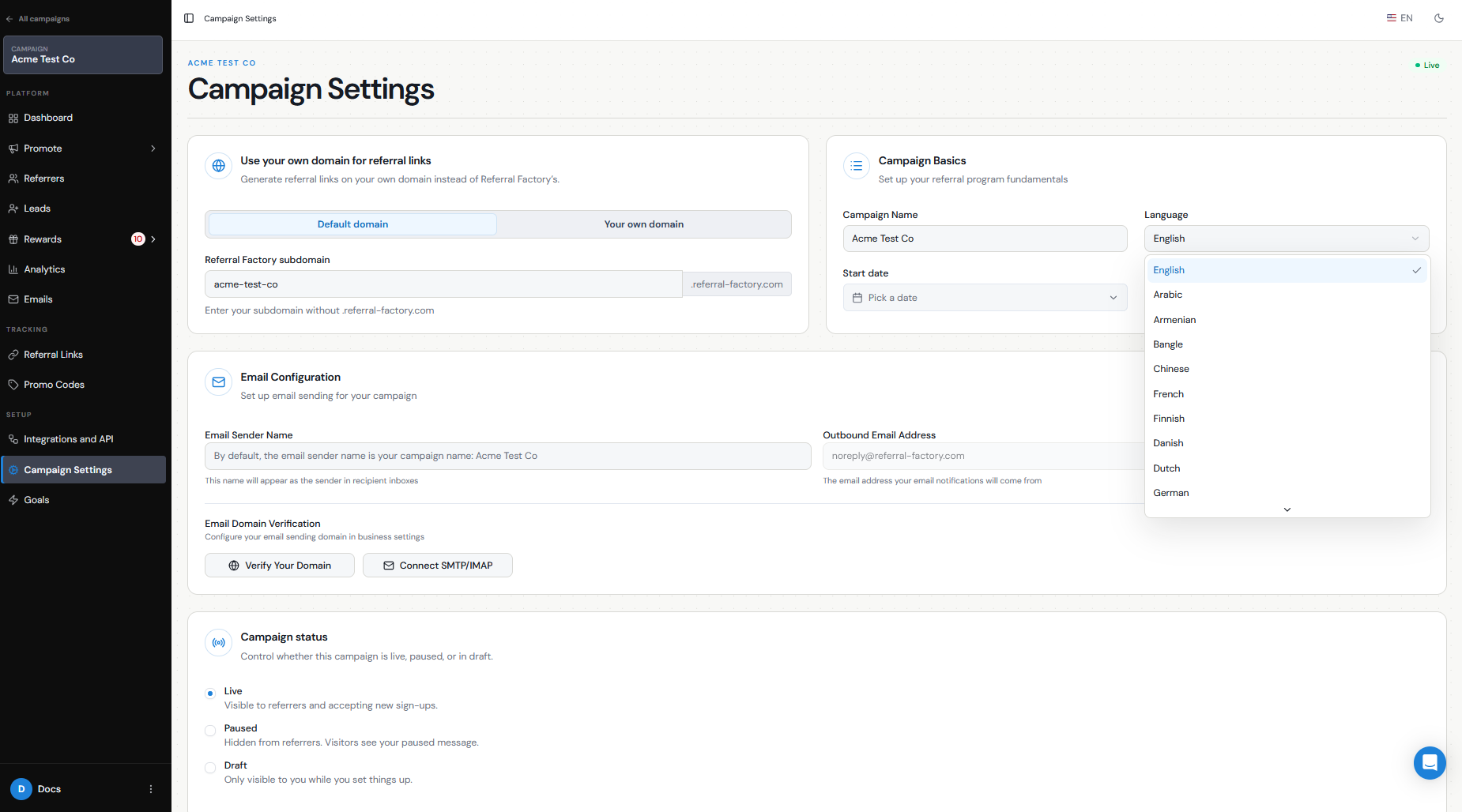This screenshot has width=1462, height=812.
Task: Switch to Default domain option
Action: (352, 224)
